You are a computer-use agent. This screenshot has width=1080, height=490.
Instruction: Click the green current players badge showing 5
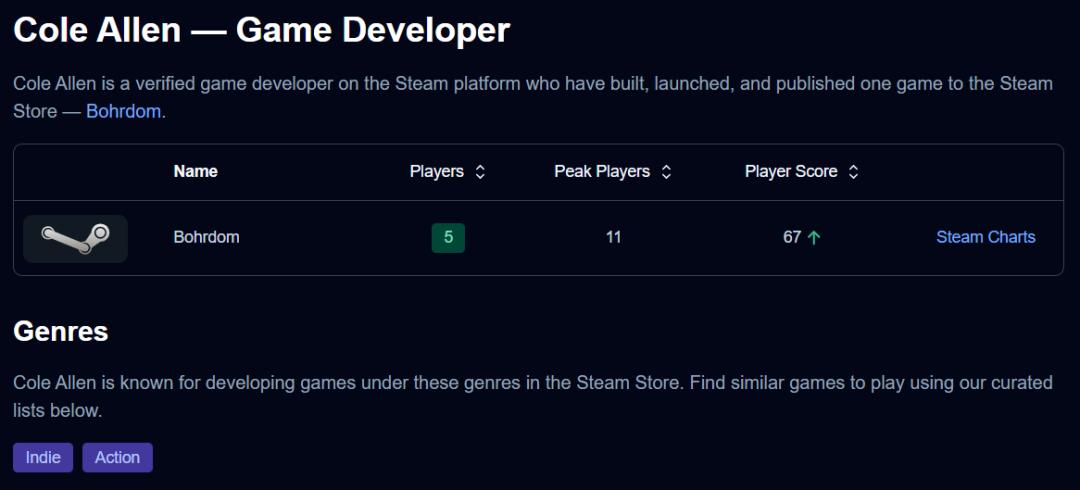pos(448,237)
